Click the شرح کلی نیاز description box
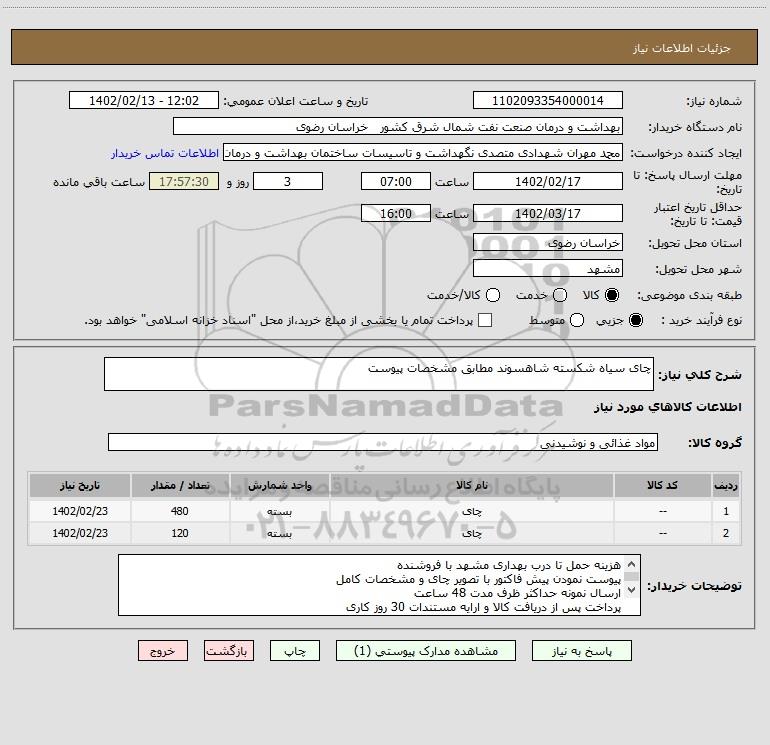 (379, 374)
